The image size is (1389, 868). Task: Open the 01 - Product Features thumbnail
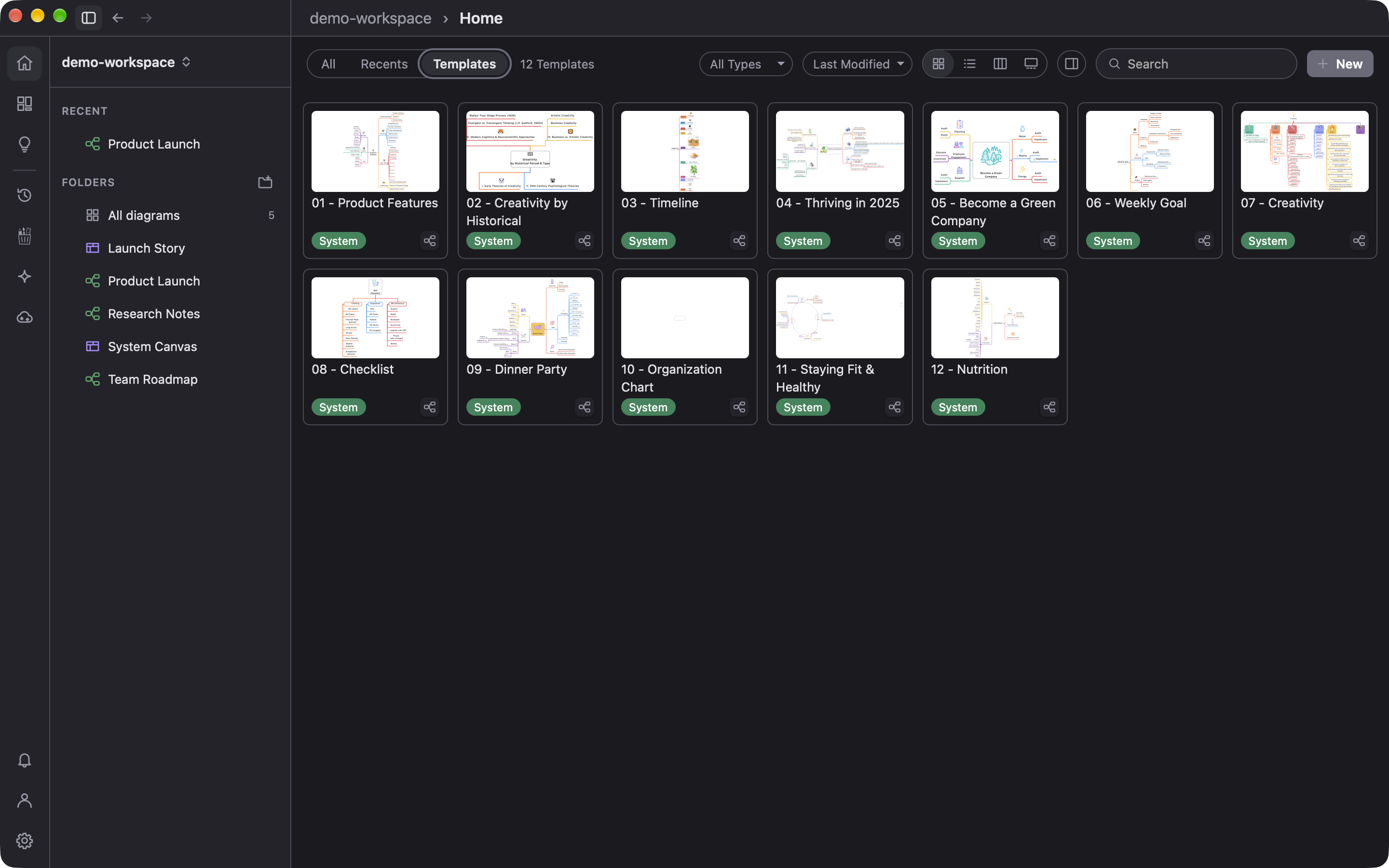click(375, 151)
